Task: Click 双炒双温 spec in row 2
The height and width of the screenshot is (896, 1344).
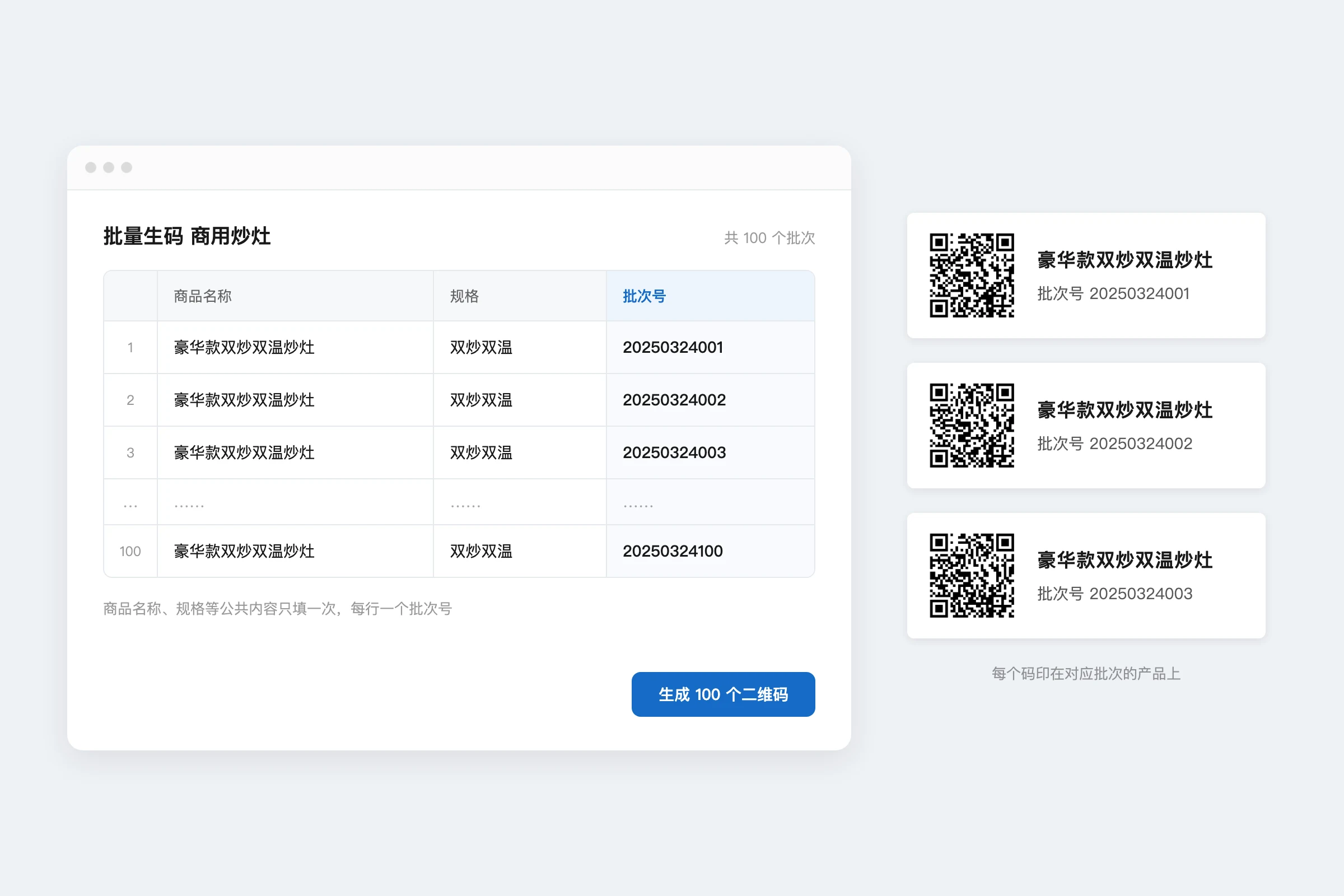Action: click(x=481, y=400)
